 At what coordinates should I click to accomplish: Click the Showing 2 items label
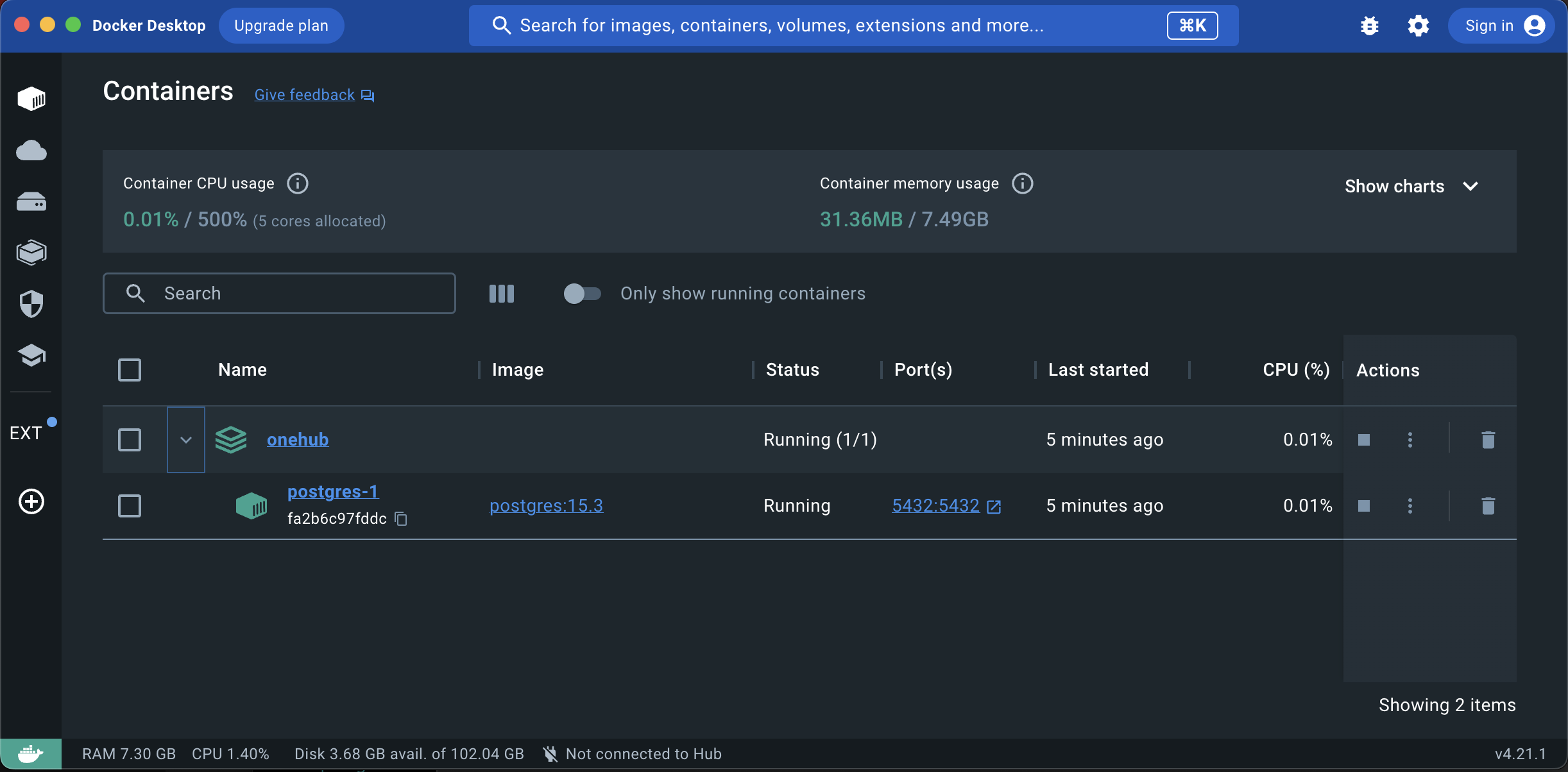[x=1447, y=705]
